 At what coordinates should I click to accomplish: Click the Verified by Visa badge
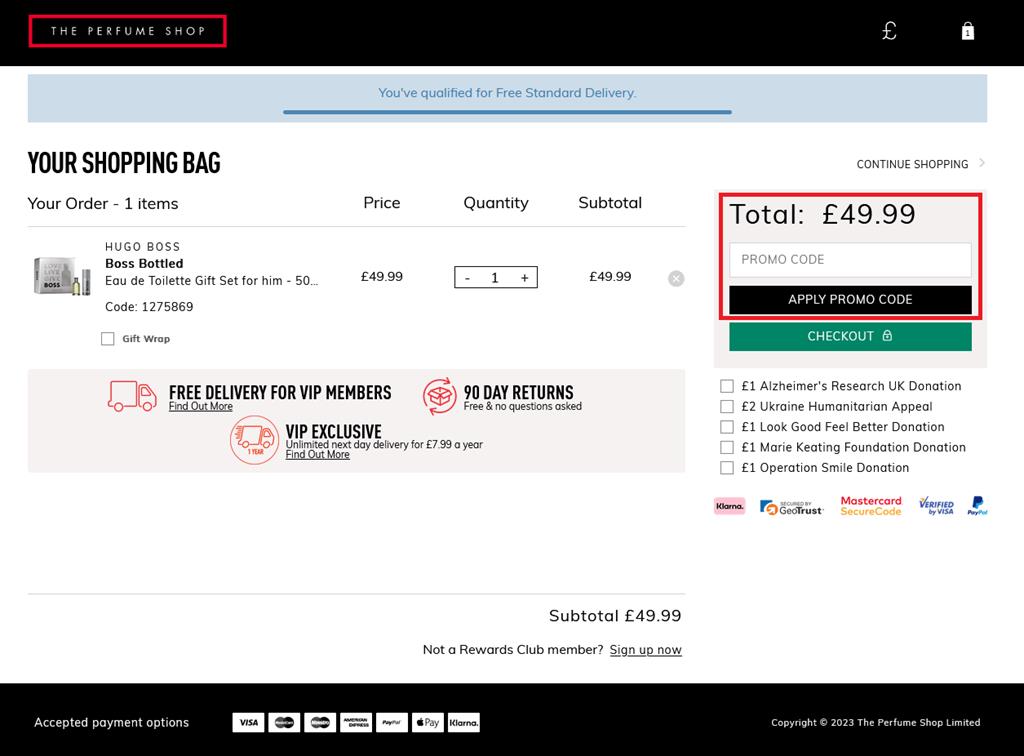[936, 506]
